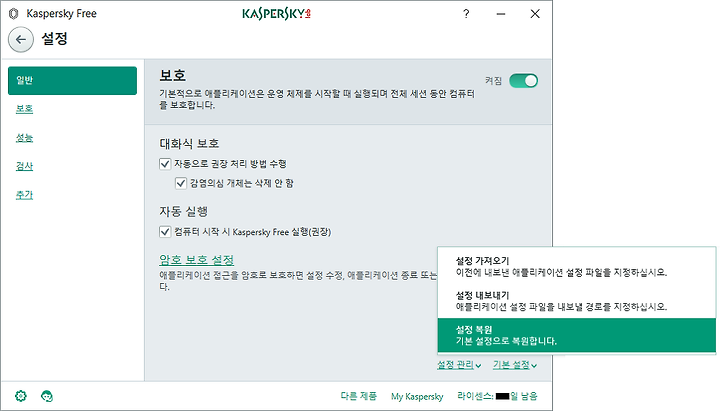Uncheck 컴퓨터 시작 시 Kaspersky Free 실행
This screenshot has height=411, width=720.
[x=165, y=231]
